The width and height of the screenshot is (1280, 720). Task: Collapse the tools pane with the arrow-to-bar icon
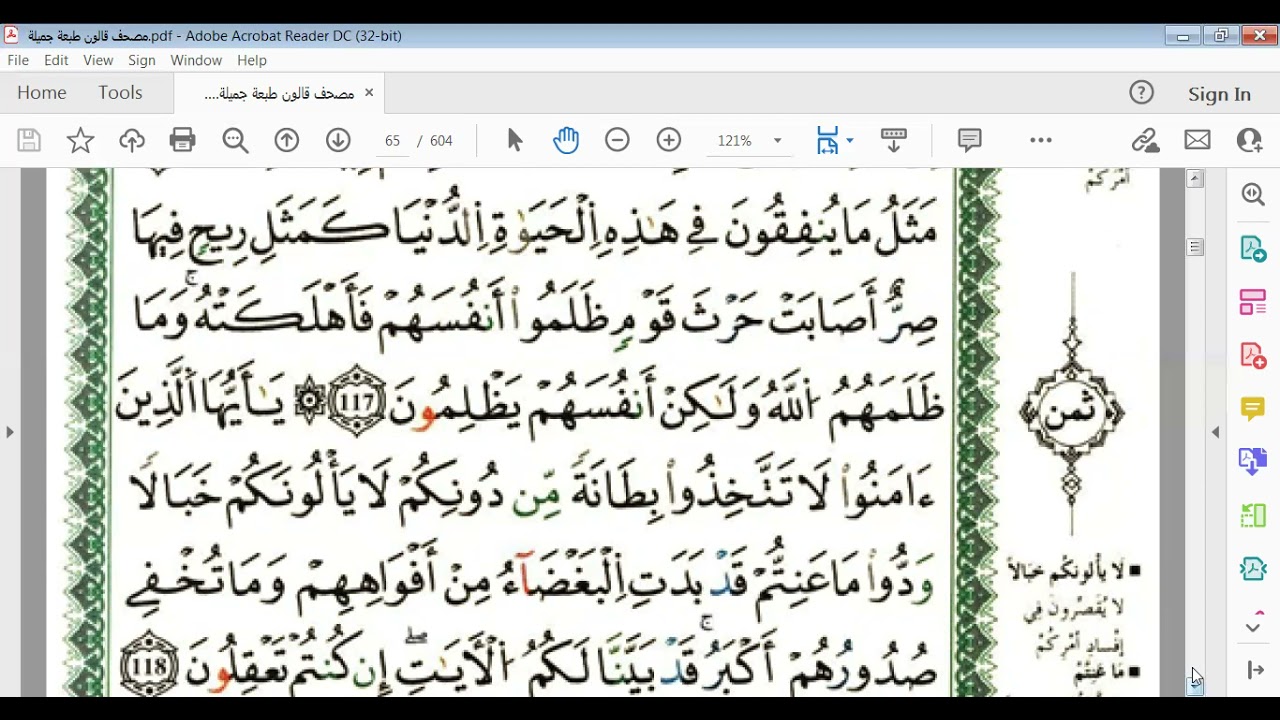coord(1255,670)
